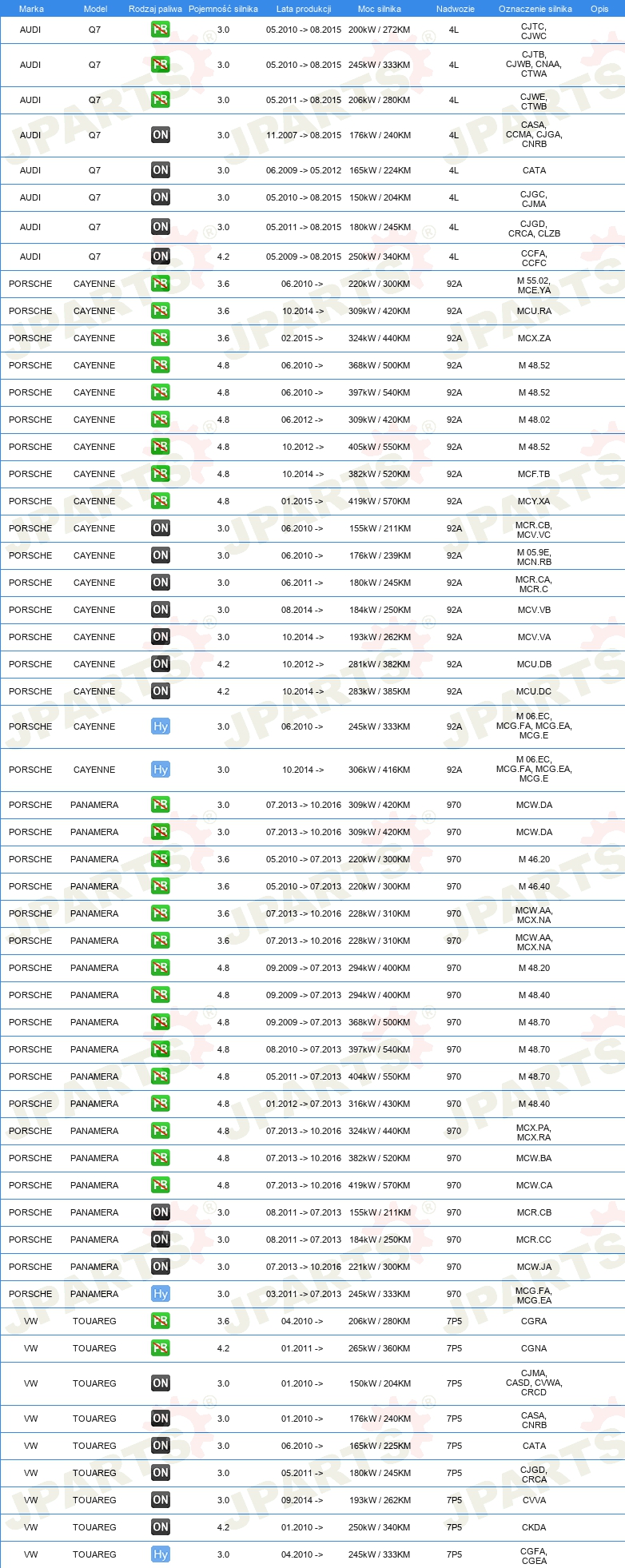Select diesel ON icon in Cayenne MCU.DC row
The width and height of the screenshot is (625, 1568).
(x=161, y=691)
